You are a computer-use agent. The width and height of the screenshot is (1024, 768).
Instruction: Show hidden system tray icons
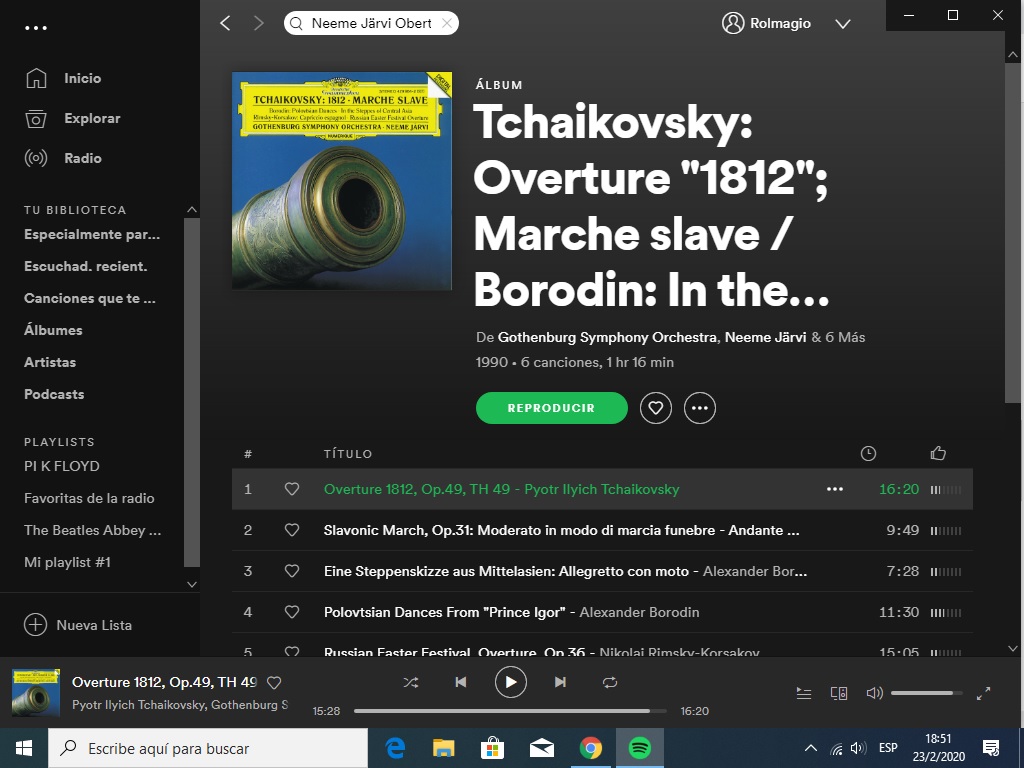810,748
